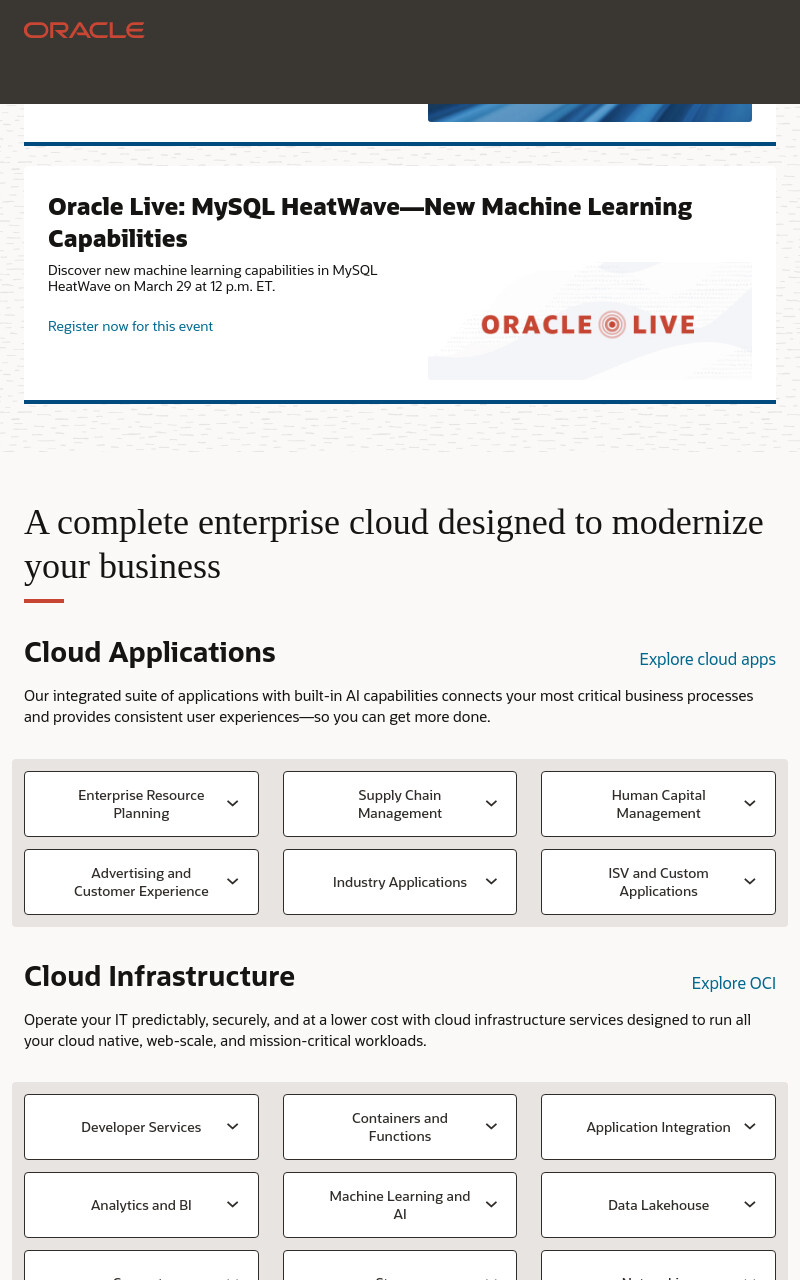This screenshot has height=1280, width=800.
Task: Follow the Explore OCI link
Action: coord(733,983)
